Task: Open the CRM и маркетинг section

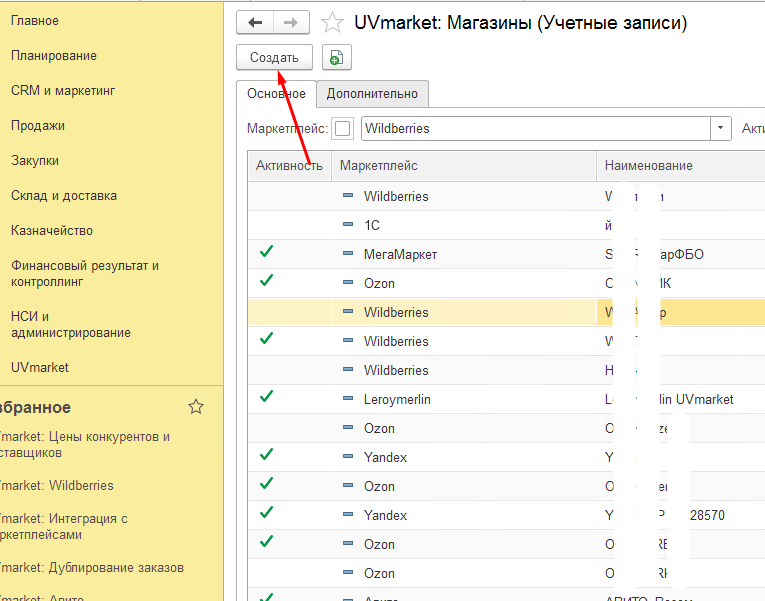Action: point(63,91)
